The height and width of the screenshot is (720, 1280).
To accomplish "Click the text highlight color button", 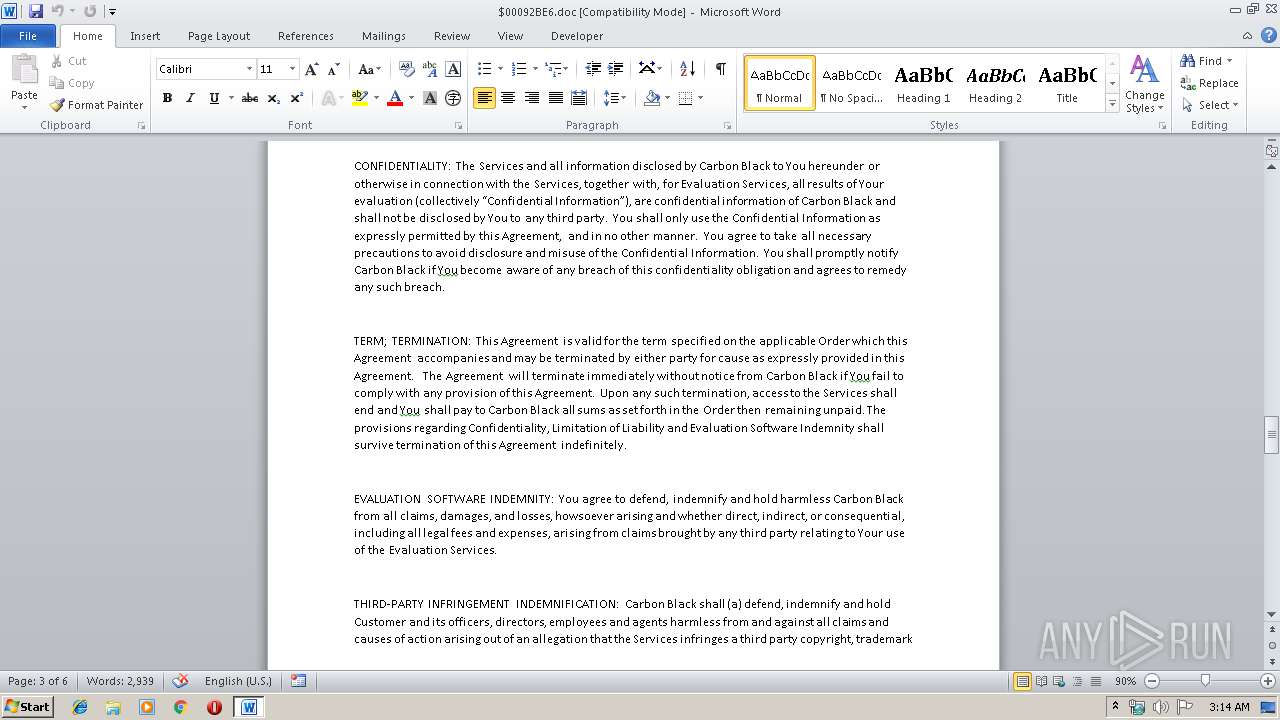I will pos(360,98).
